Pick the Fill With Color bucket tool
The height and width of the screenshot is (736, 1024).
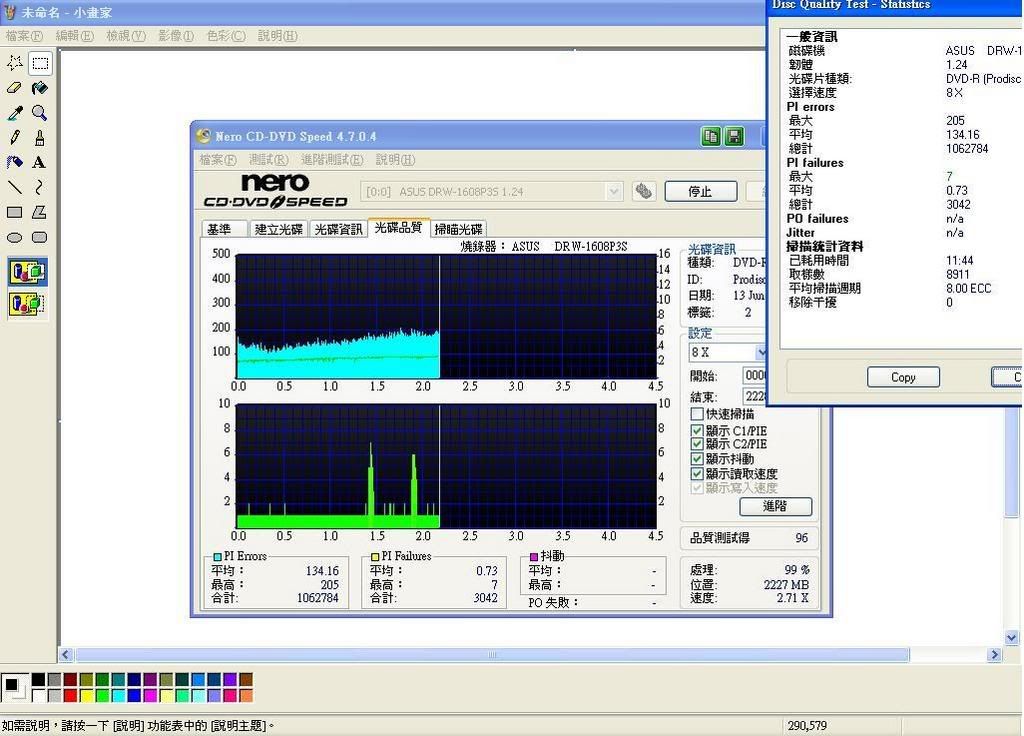pos(40,88)
